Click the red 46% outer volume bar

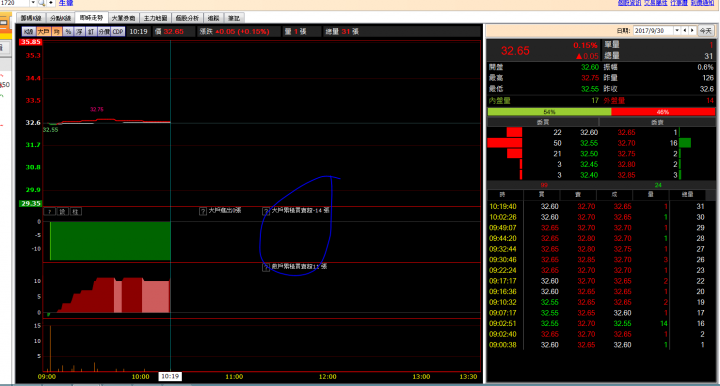pos(663,112)
